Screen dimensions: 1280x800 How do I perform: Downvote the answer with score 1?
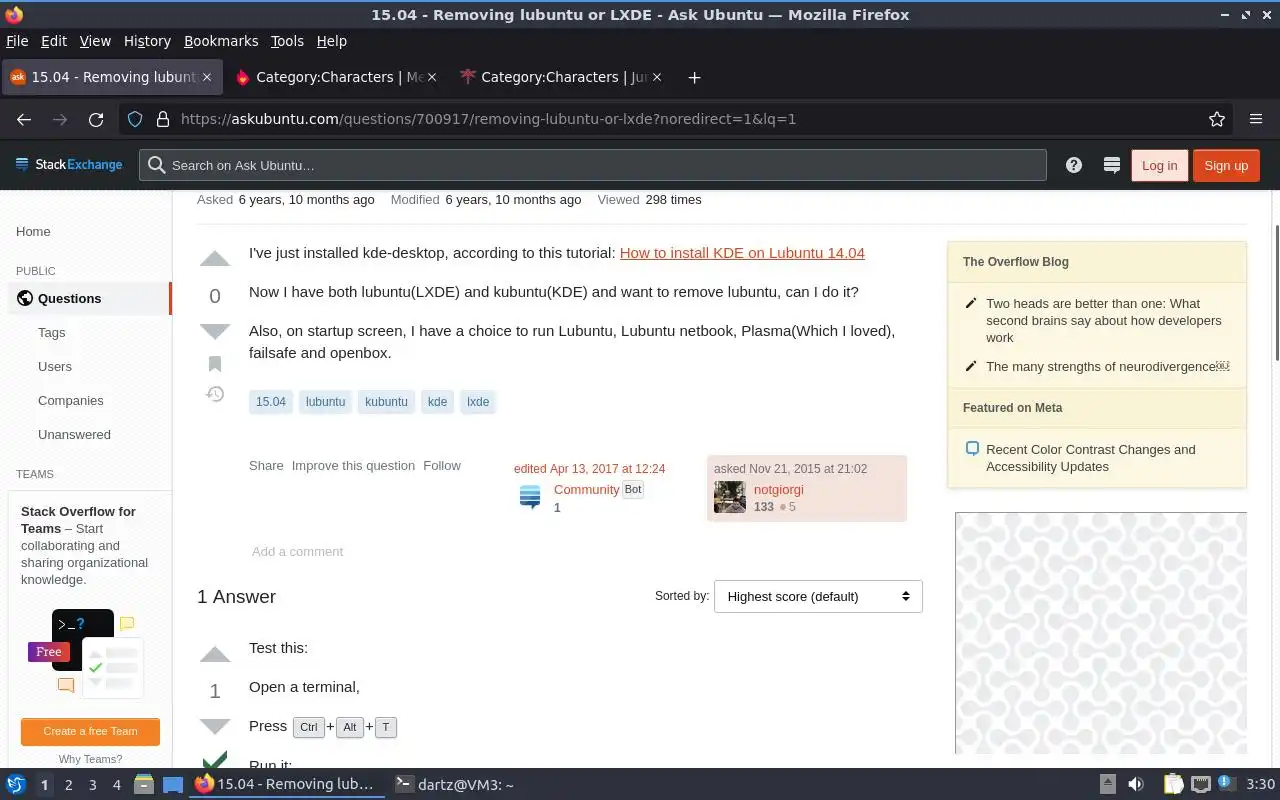point(215,726)
